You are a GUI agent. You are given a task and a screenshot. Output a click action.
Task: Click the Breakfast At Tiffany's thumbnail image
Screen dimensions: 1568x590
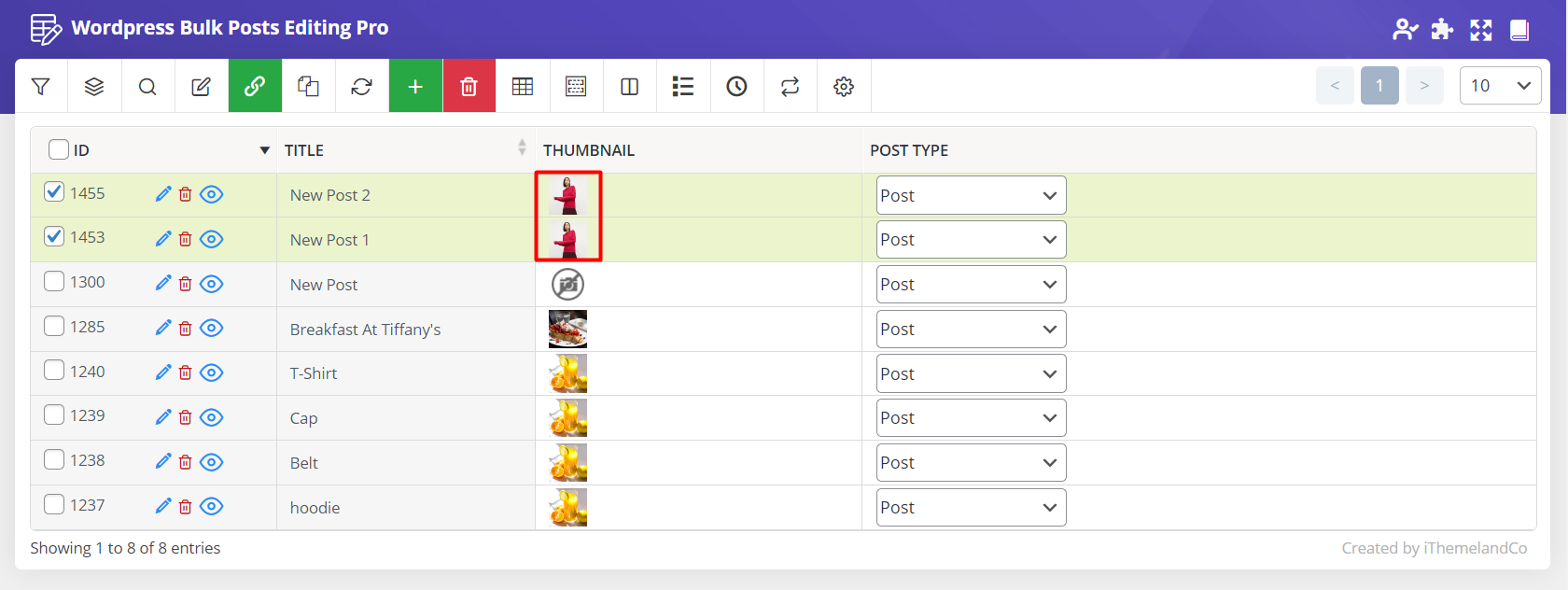pyautogui.click(x=567, y=329)
